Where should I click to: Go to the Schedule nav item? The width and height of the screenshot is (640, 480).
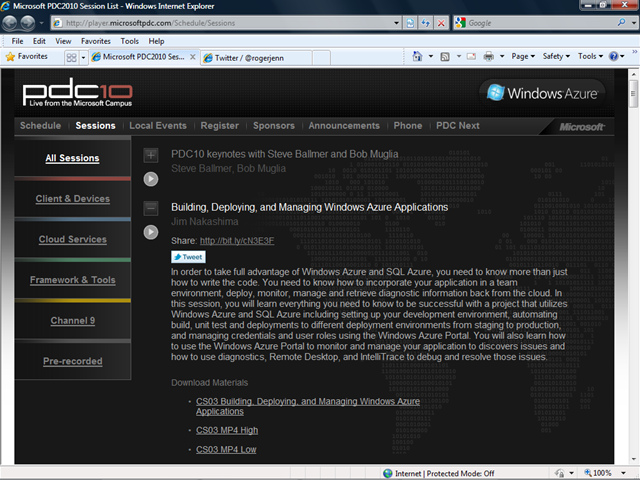click(x=40, y=126)
